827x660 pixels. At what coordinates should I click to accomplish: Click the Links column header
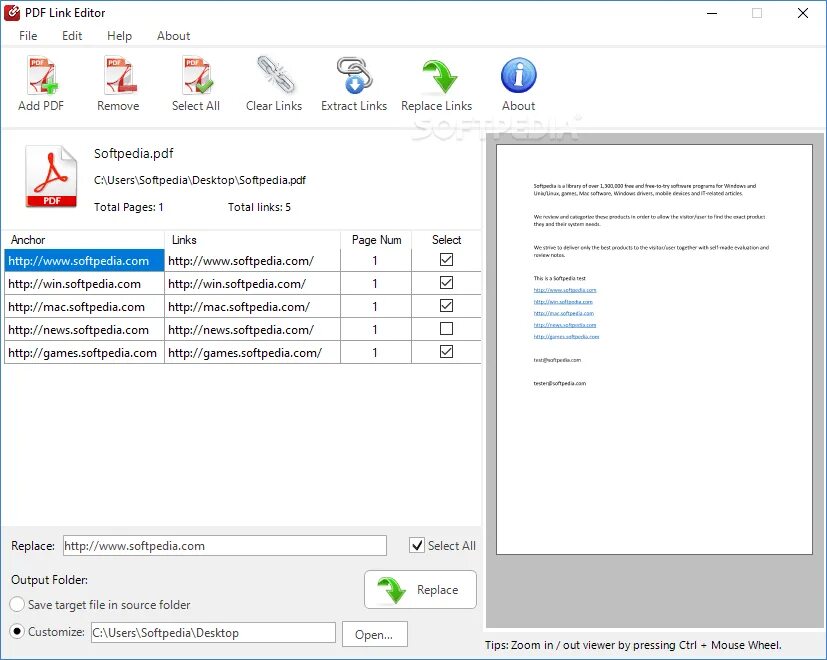pos(253,240)
